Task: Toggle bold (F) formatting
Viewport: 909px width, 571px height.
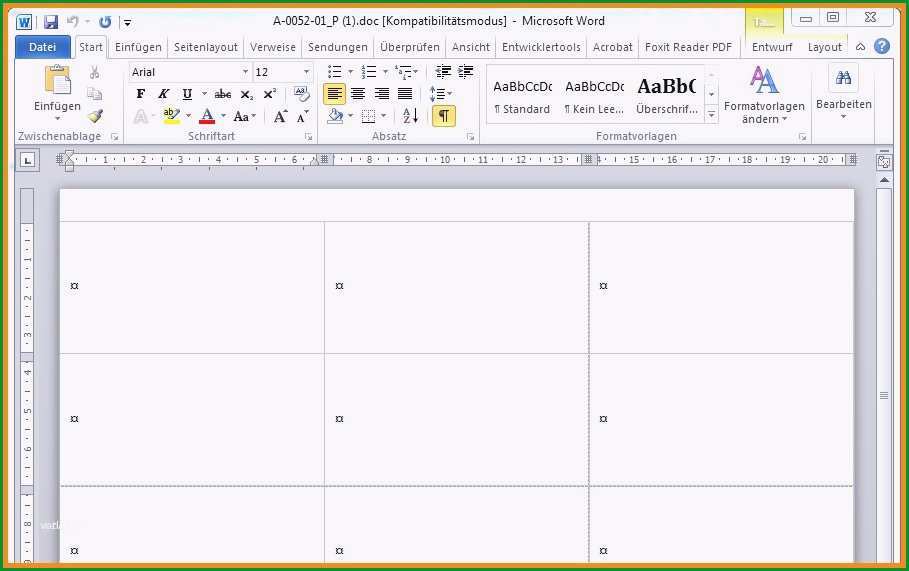Action: pos(140,94)
